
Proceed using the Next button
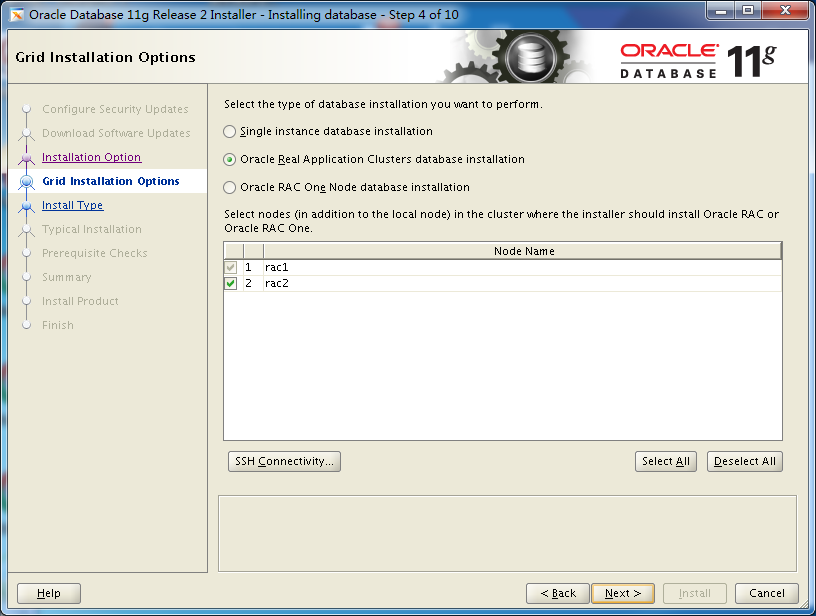[622, 592]
